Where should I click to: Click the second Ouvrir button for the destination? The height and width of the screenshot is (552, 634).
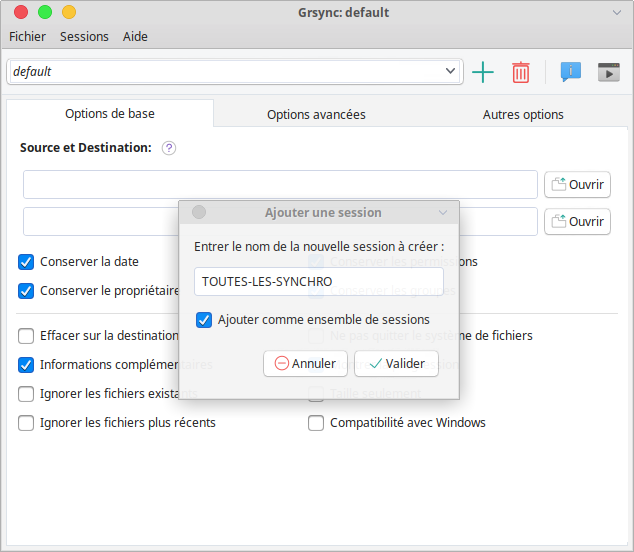[x=577, y=222]
